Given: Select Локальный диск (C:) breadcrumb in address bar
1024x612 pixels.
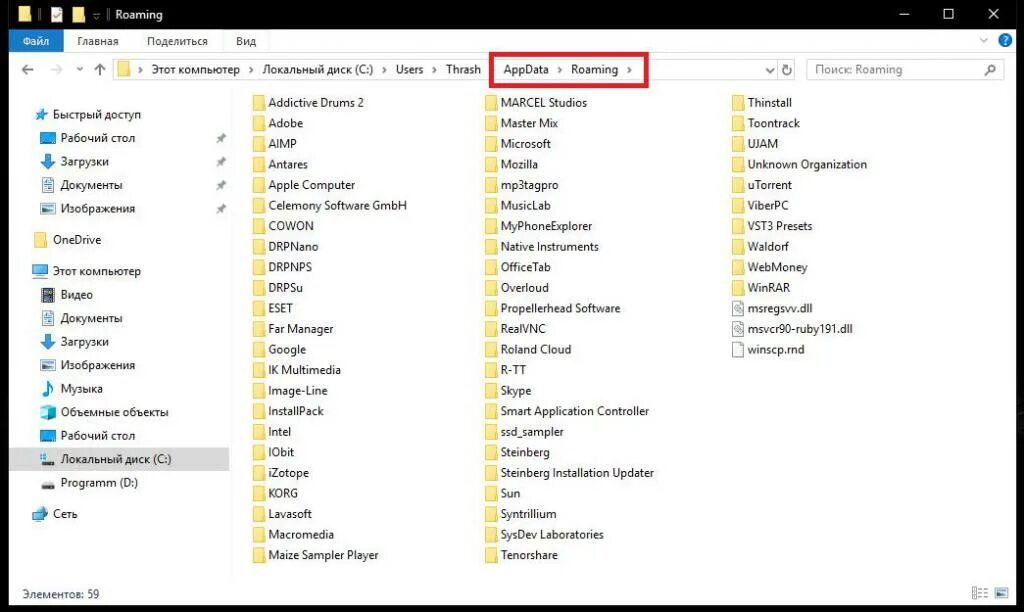Looking at the screenshot, I should coord(317,69).
